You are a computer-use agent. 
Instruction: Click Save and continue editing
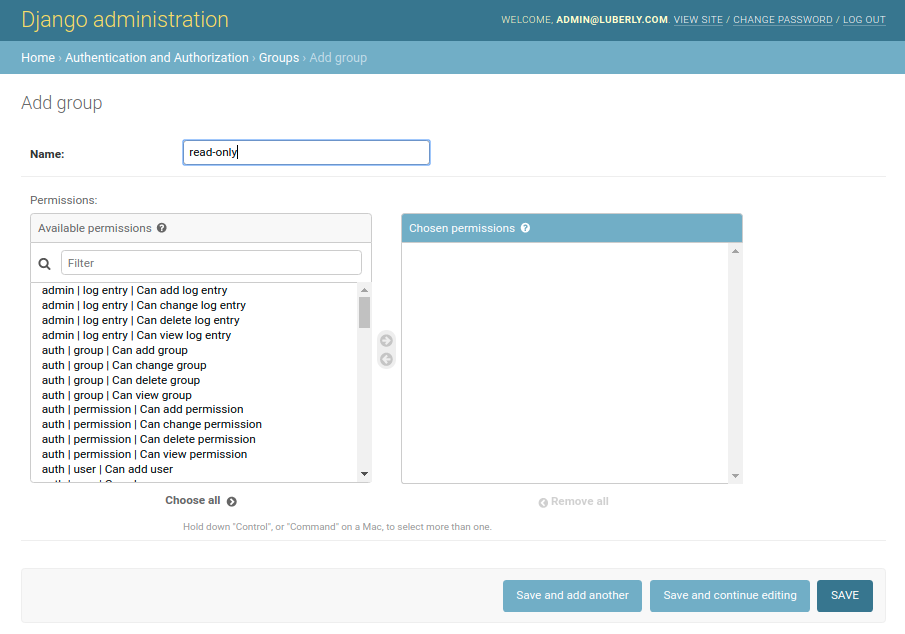[729, 595]
